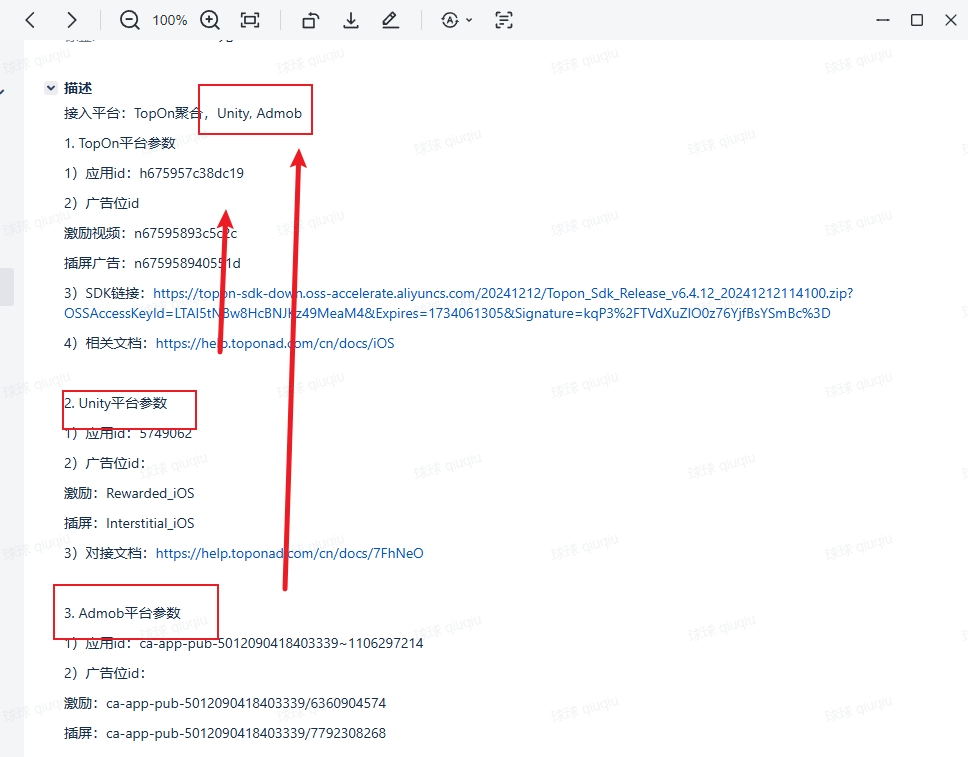Download the image
Screen dimensions: 968x757
point(351,20)
